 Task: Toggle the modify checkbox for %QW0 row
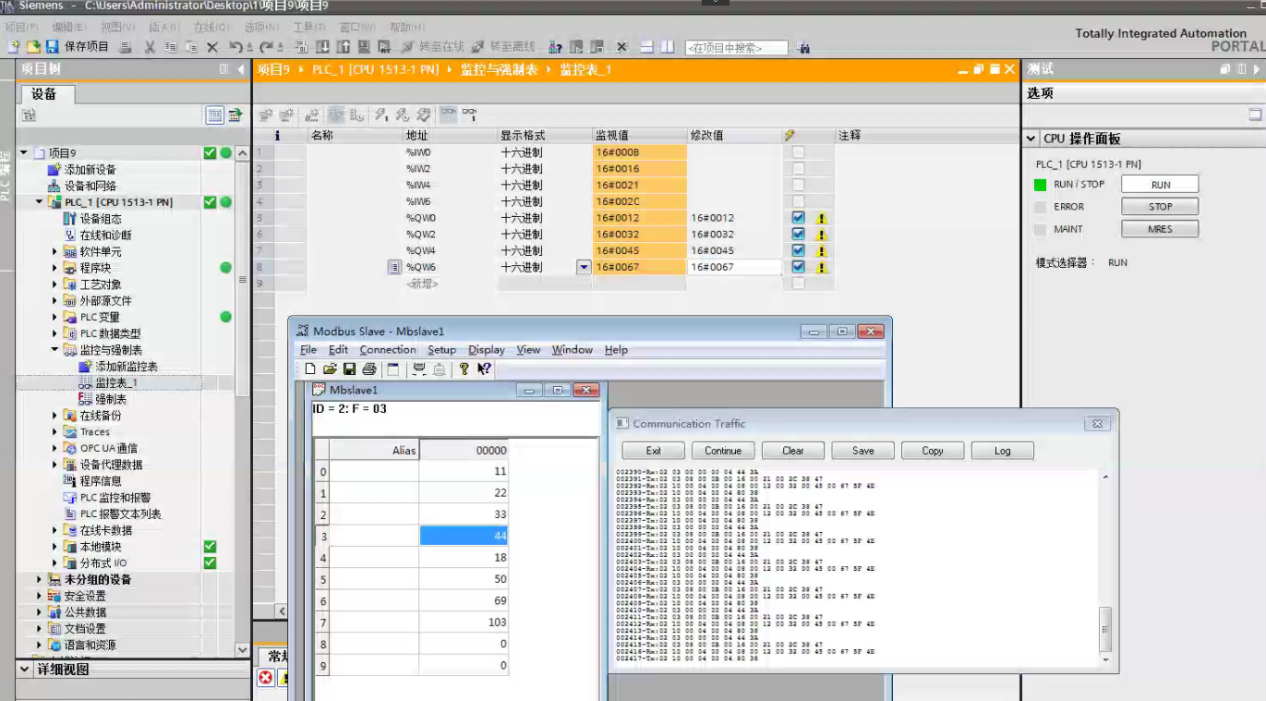click(x=798, y=218)
